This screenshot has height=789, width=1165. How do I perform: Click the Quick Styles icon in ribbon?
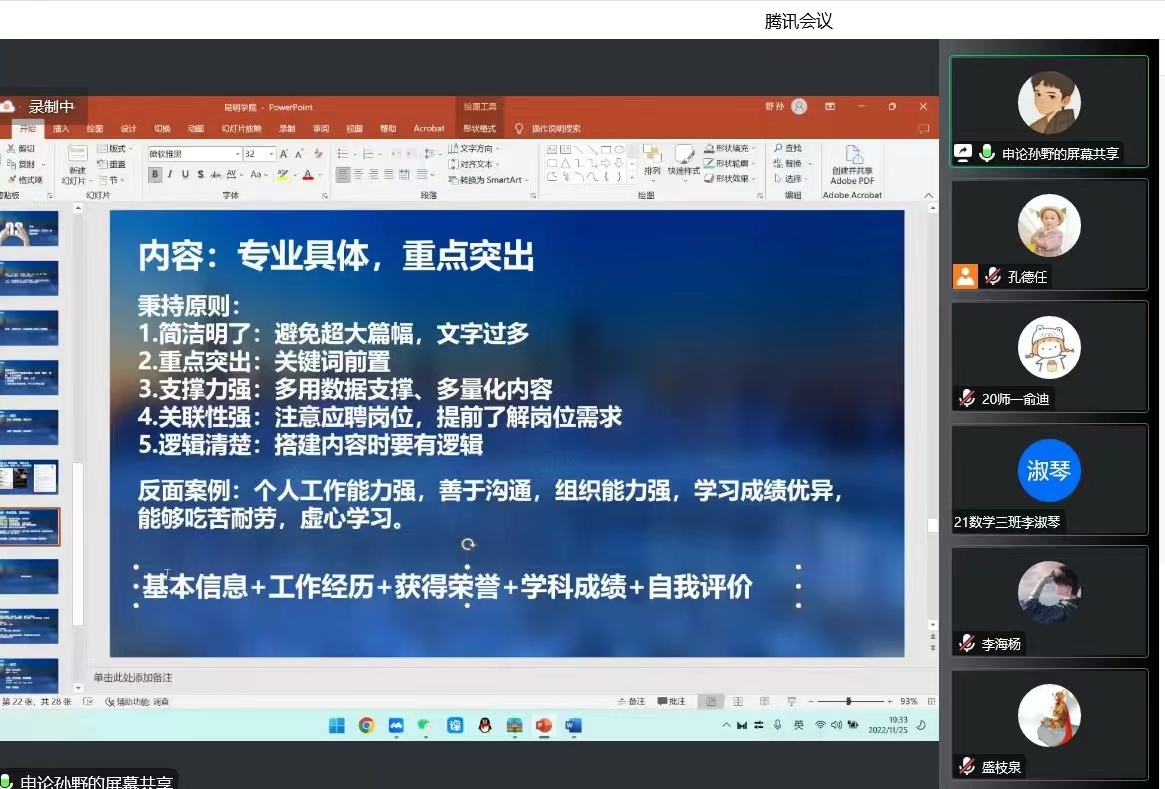(x=684, y=156)
